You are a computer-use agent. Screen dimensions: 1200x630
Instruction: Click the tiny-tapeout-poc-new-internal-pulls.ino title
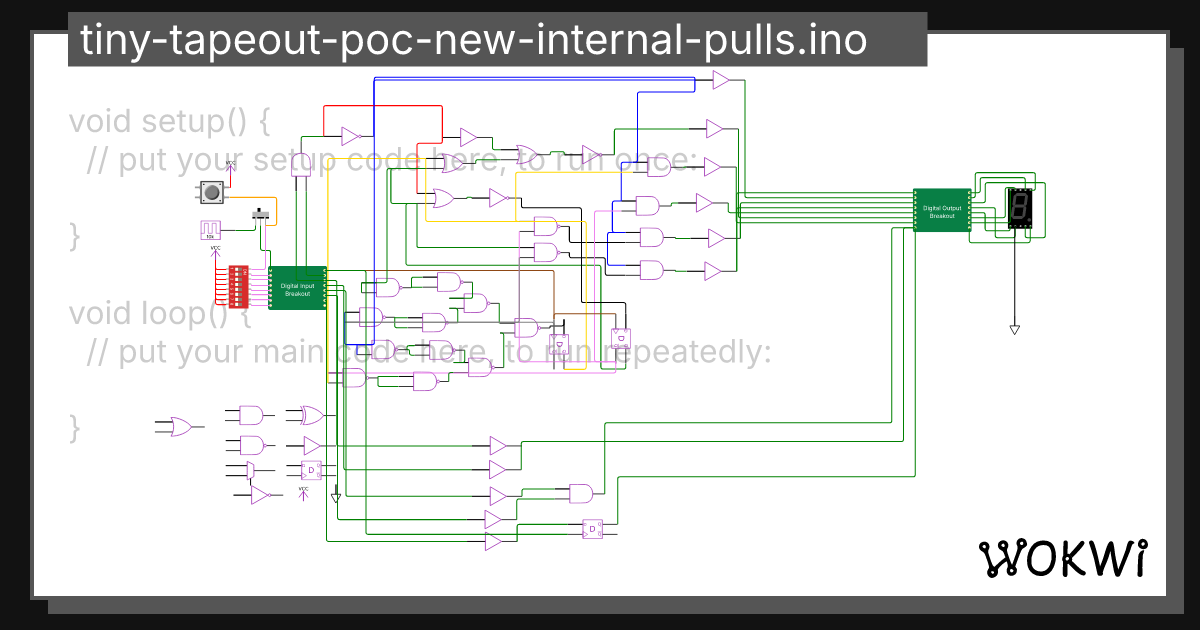(x=474, y=42)
